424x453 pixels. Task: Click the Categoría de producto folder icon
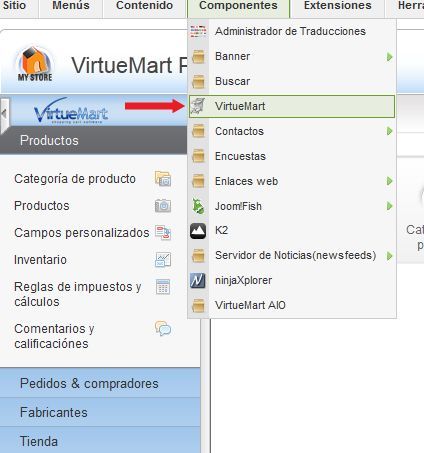(x=163, y=179)
